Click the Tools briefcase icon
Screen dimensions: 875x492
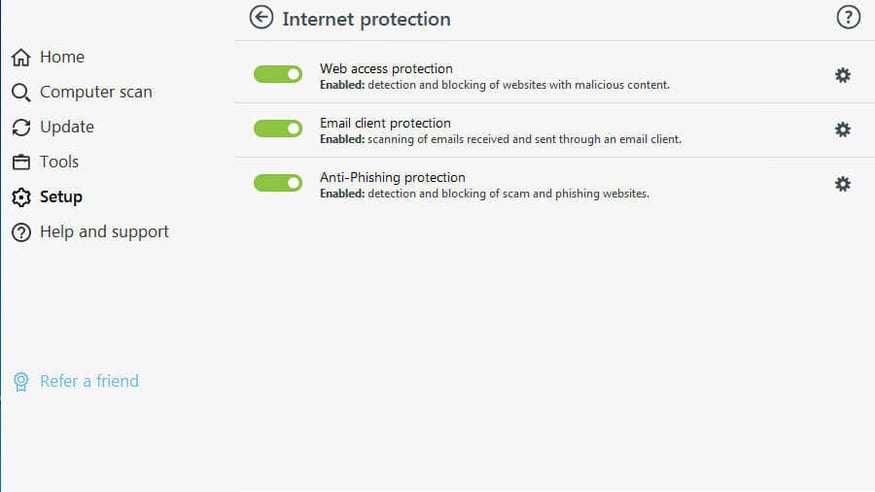click(21, 162)
